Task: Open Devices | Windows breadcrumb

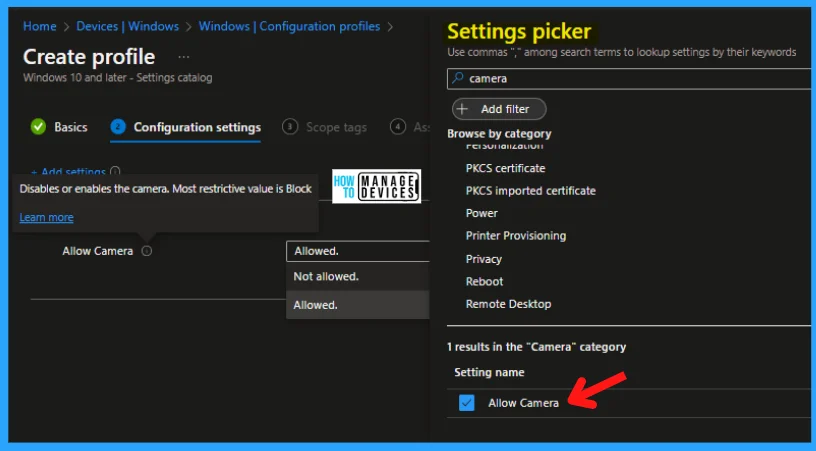Action: click(128, 26)
